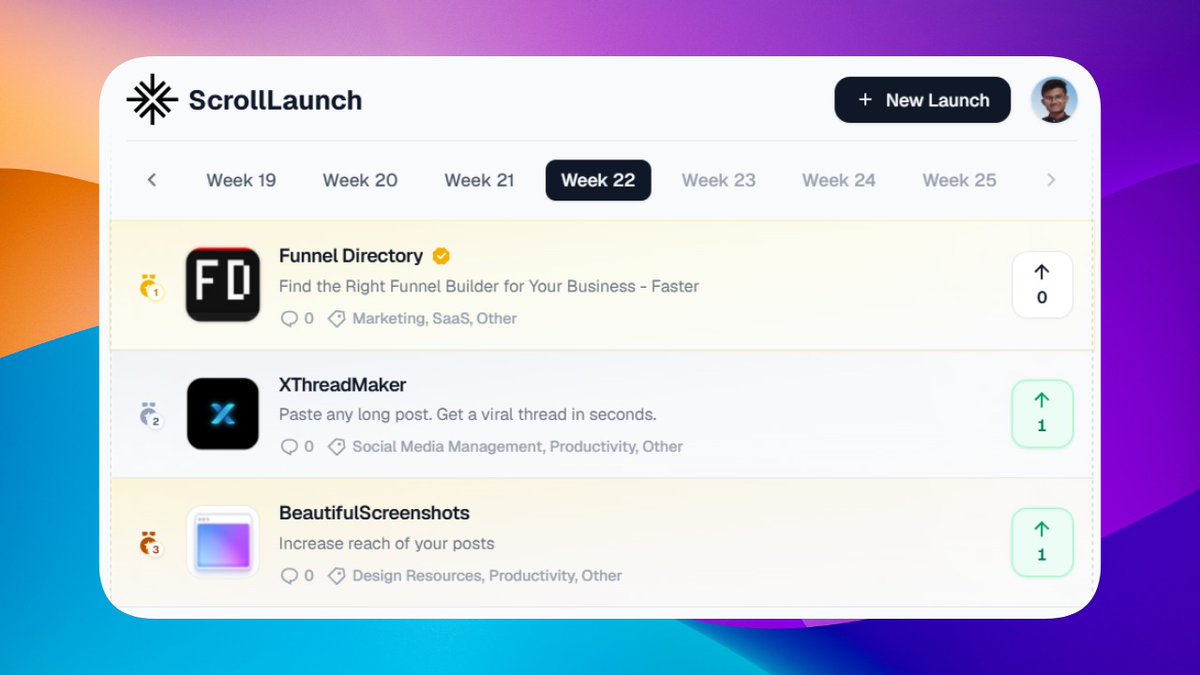Viewport: 1200px width, 675px height.
Task: Open the user profile avatar
Action: pyautogui.click(x=1054, y=100)
